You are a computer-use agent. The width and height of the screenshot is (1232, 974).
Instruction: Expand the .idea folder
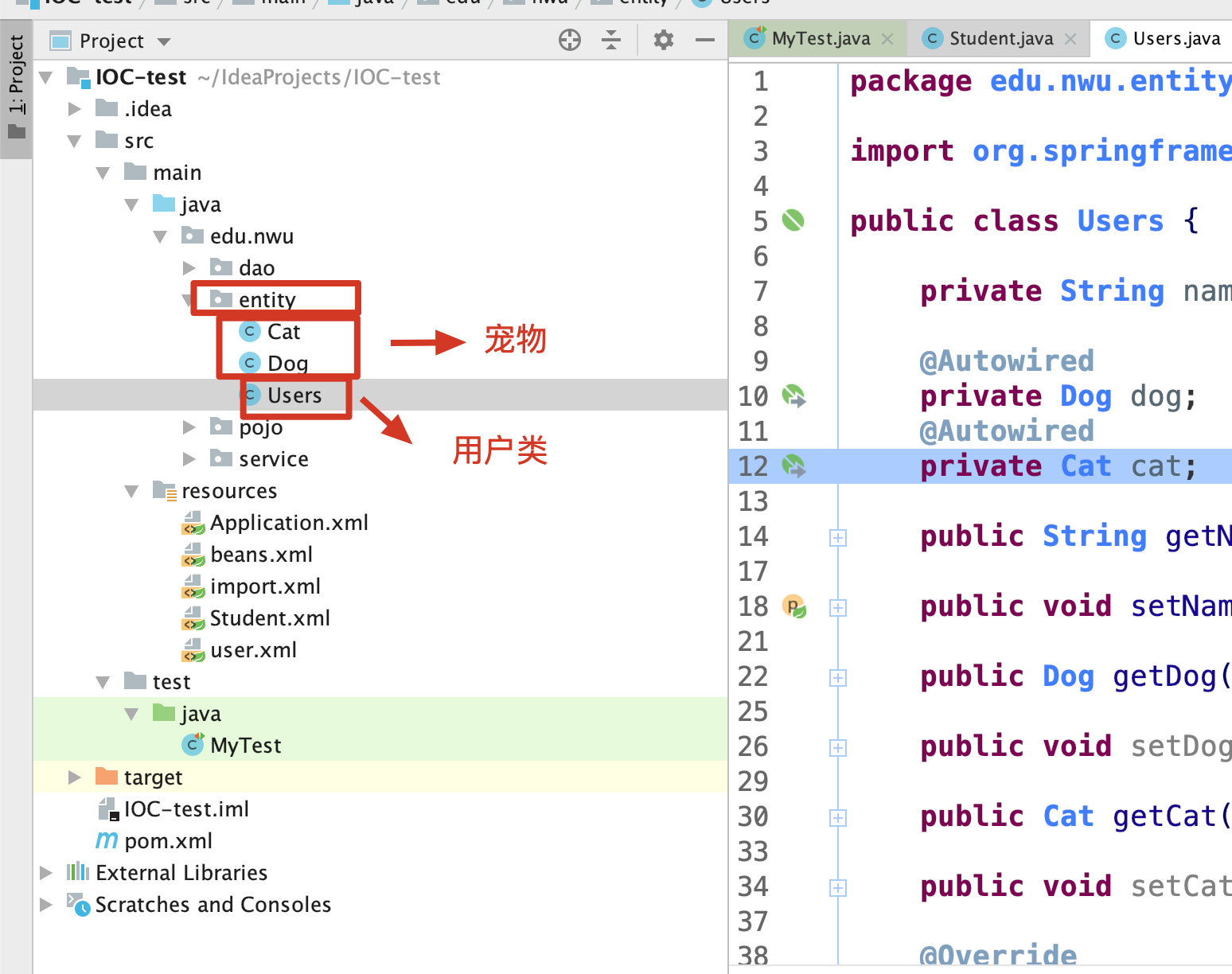coord(75,109)
